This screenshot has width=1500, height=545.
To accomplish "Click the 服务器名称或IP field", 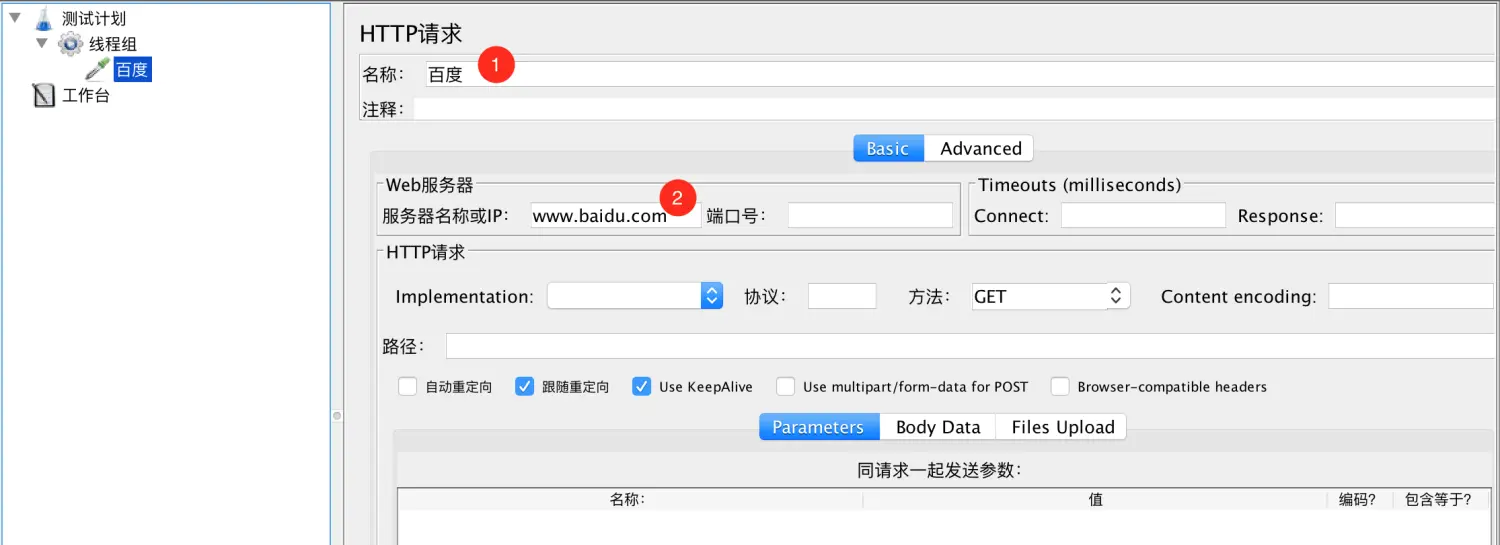I will click(615, 215).
